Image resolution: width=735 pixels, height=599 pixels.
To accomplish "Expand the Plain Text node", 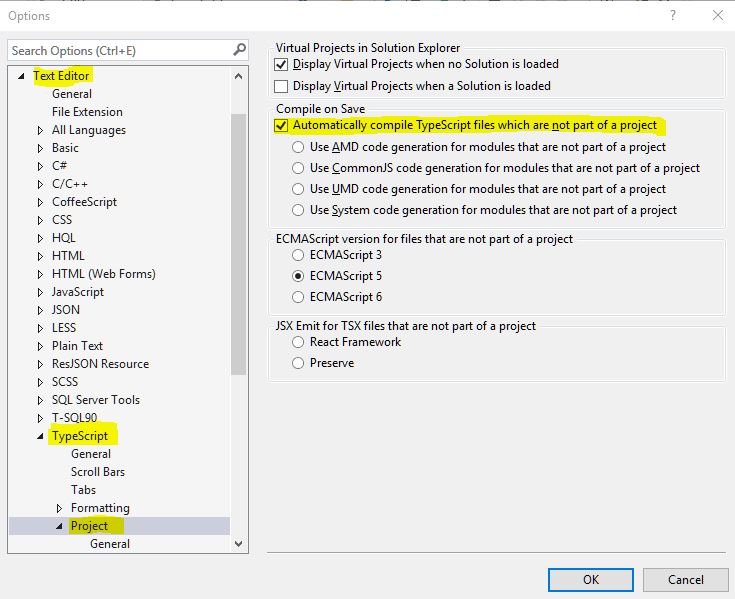I will pyautogui.click(x=40, y=346).
